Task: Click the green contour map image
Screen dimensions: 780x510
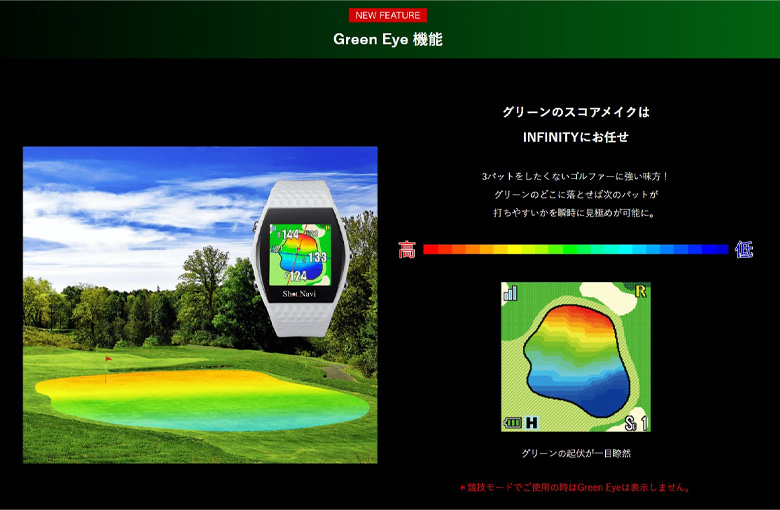Action: (576, 356)
